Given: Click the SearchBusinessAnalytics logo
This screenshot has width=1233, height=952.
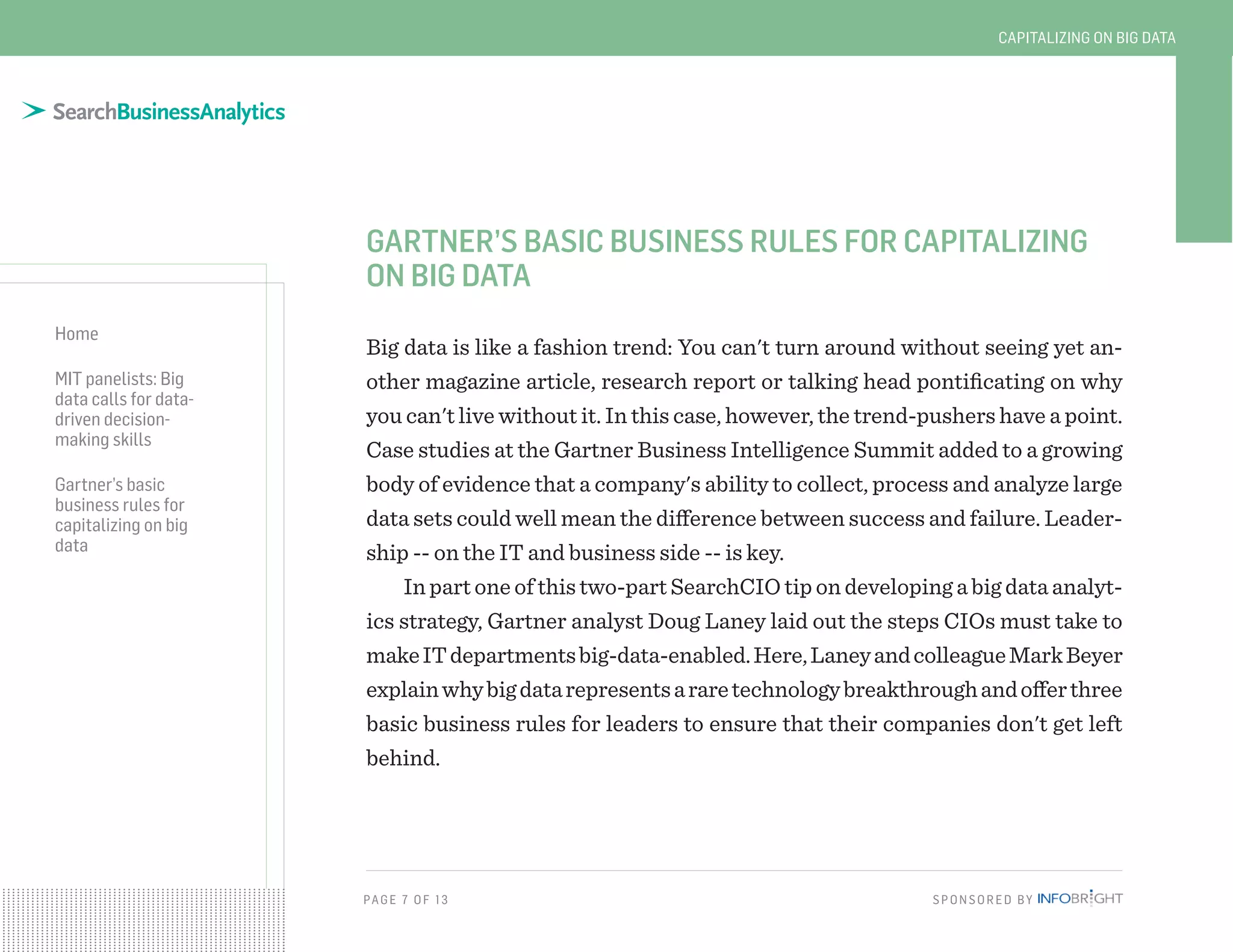Looking at the screenshot, I should pyautogui.click(x=154, y=112).
